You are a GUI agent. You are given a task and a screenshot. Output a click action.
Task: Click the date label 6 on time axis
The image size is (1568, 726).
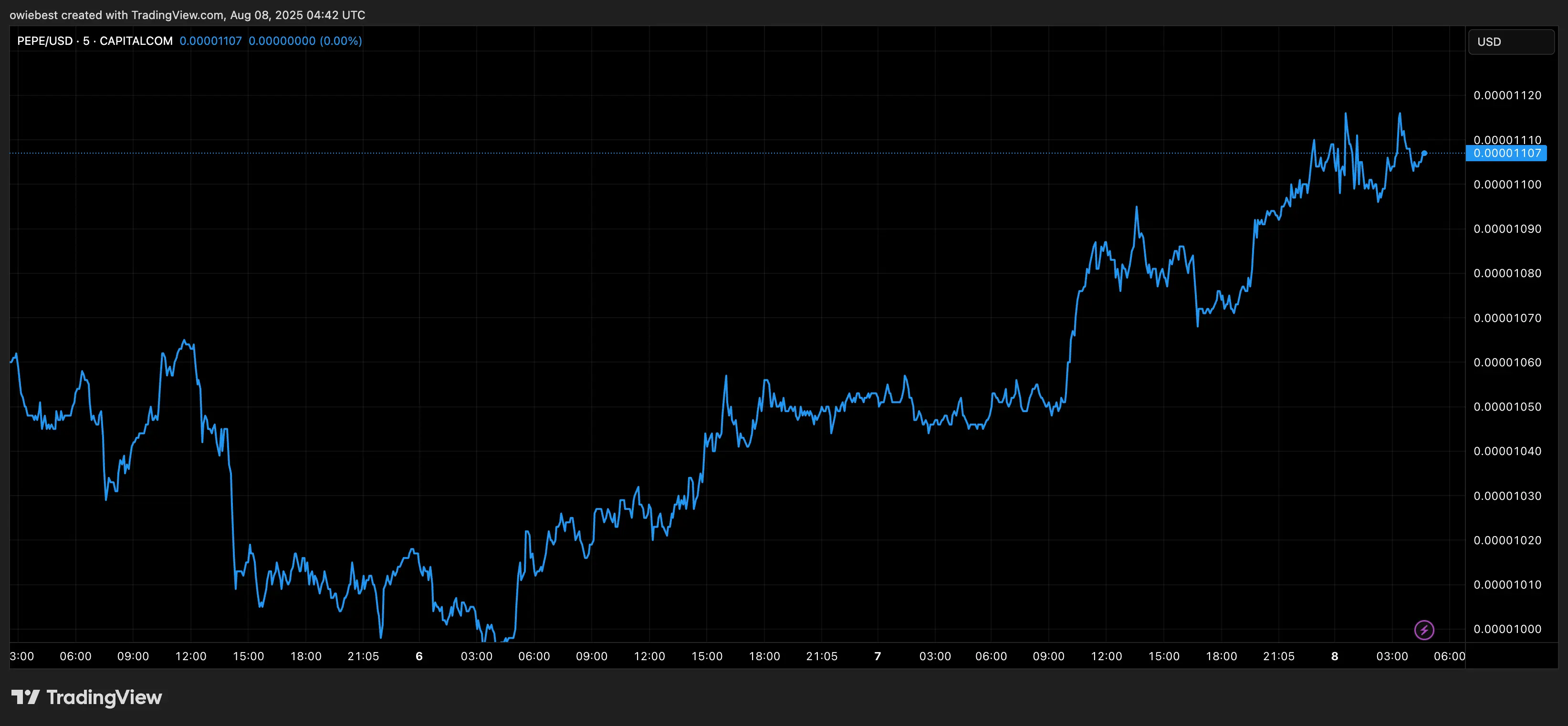(419, 656)
